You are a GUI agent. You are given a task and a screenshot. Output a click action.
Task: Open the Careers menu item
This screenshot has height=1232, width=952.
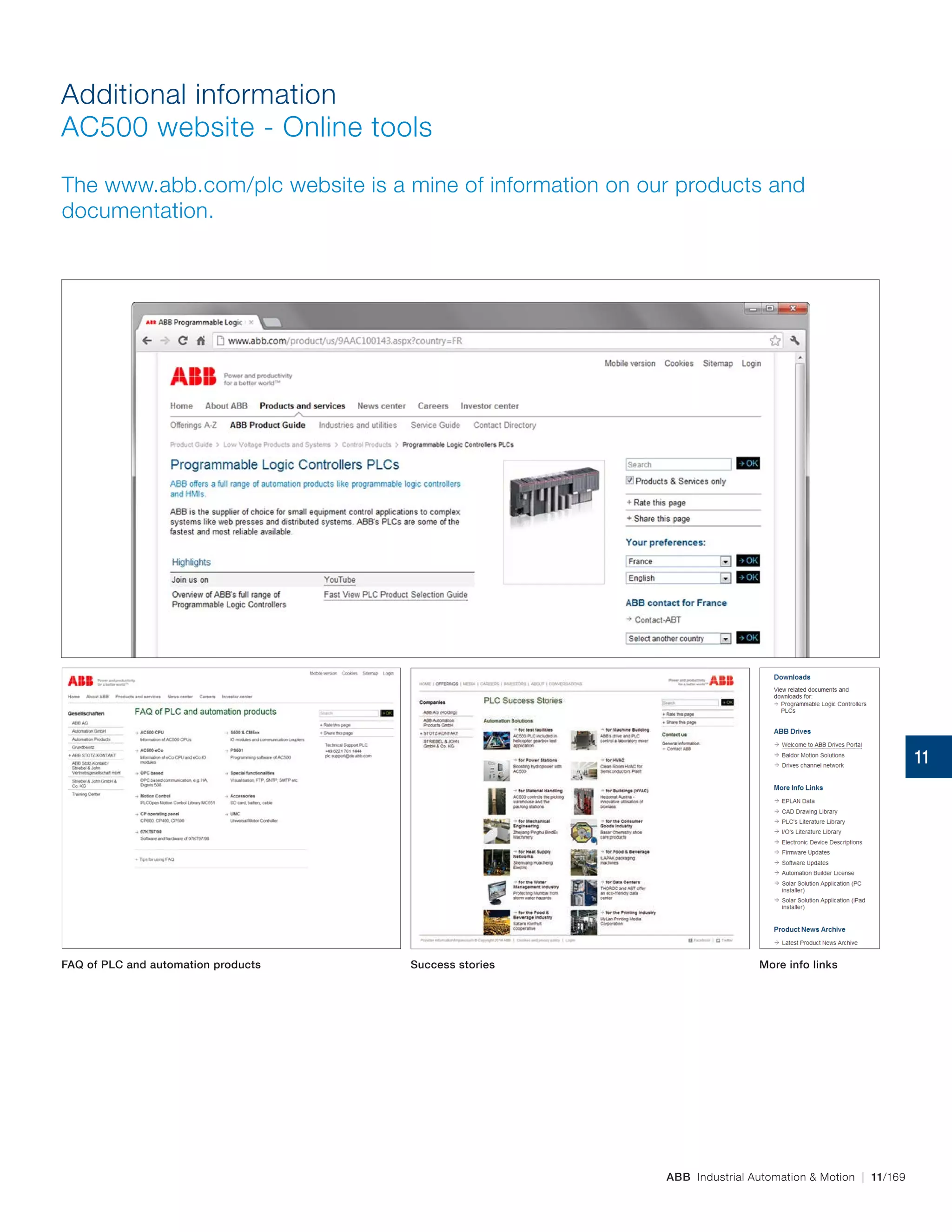coord(433,406)
